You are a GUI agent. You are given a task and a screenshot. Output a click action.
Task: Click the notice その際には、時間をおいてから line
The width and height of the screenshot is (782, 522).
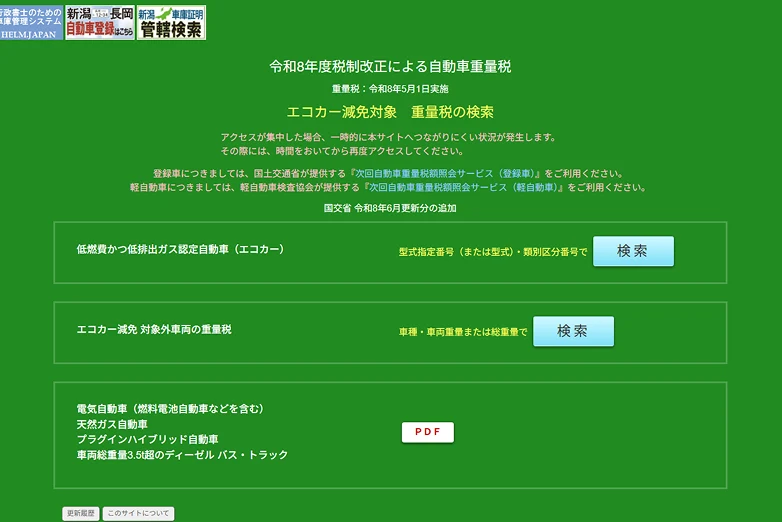point(342,151)
